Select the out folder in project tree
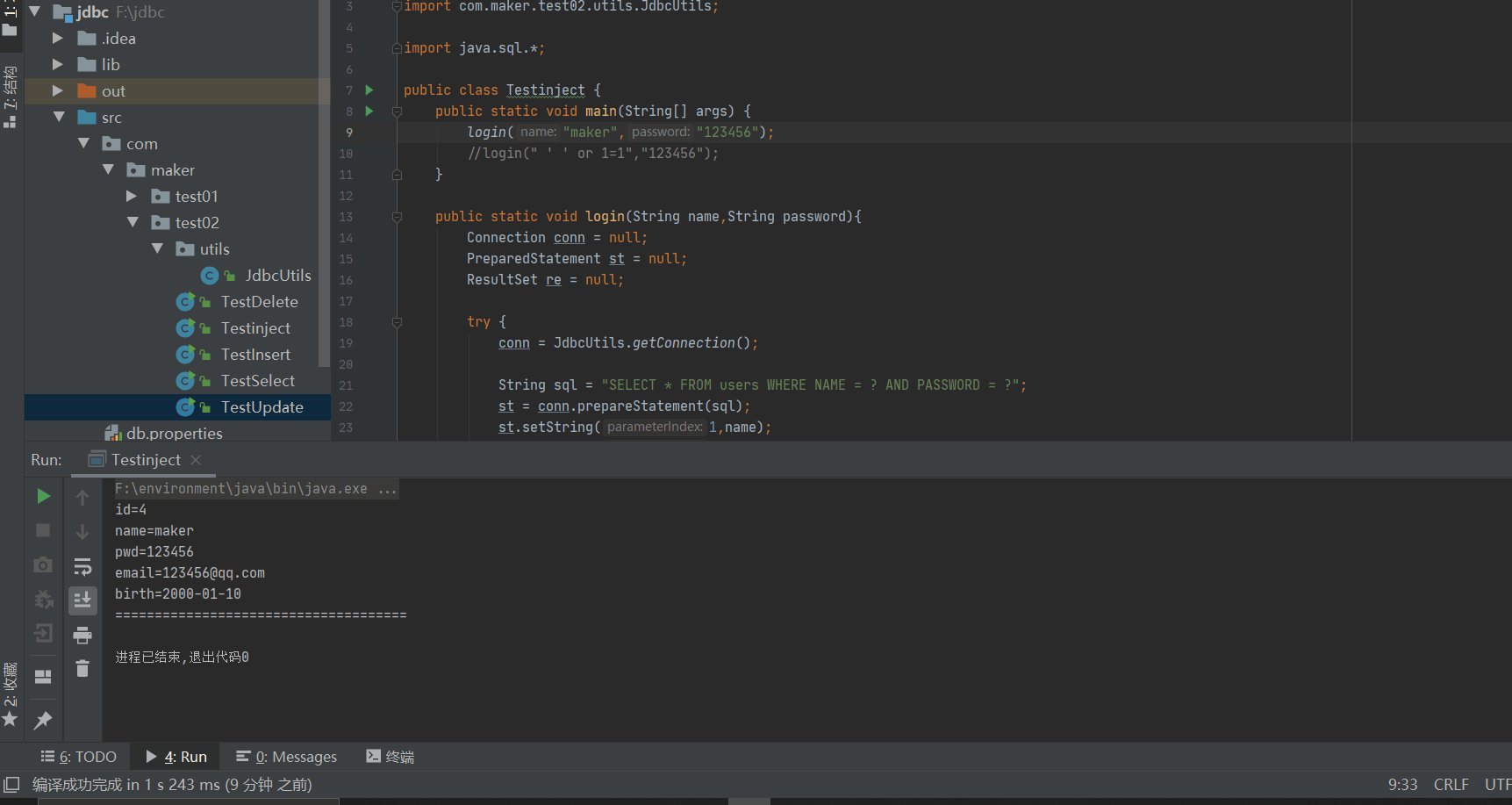 (113, 90)
